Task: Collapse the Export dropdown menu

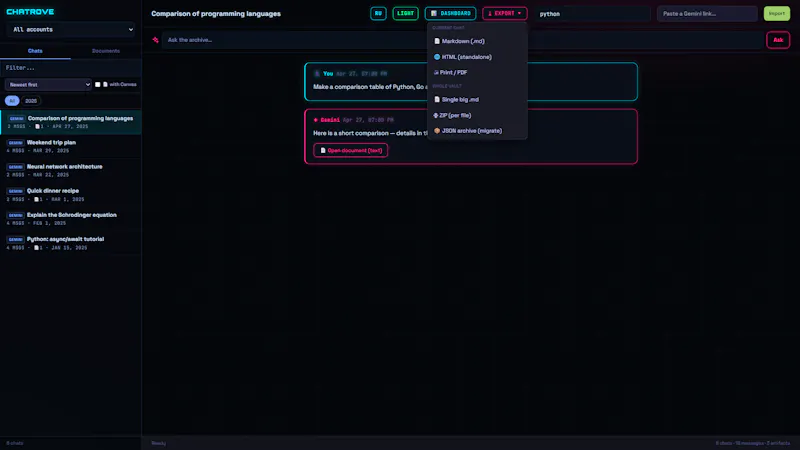Action: click(x=505, y=13)
